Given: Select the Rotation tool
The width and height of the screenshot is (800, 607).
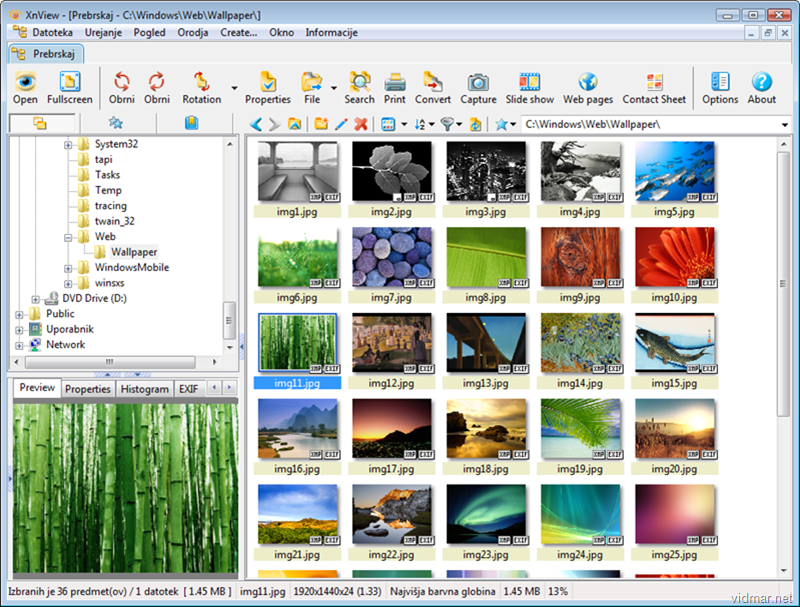Looking at the screenshot, I should click(x=204, y=88).
